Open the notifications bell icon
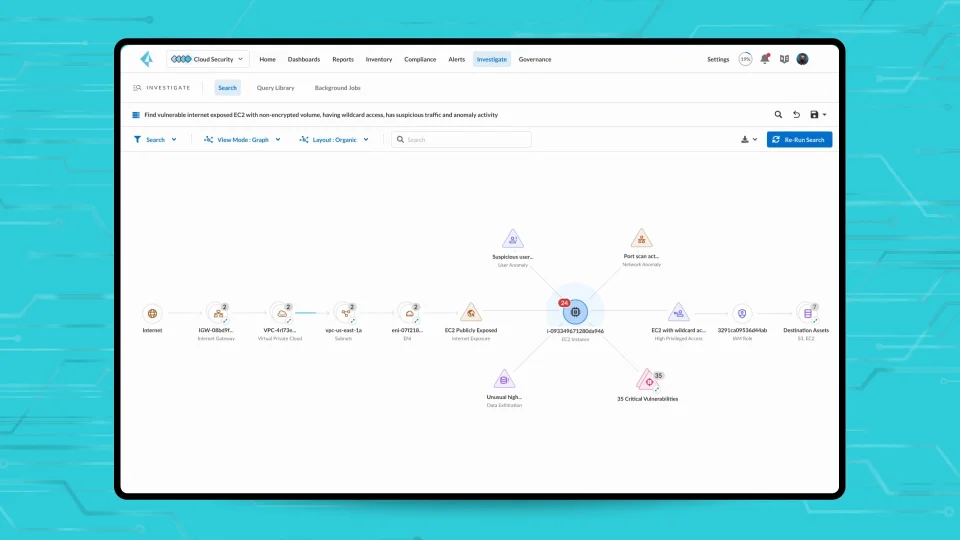The width and height of the screenshot is (960, 540). point(765,59)
